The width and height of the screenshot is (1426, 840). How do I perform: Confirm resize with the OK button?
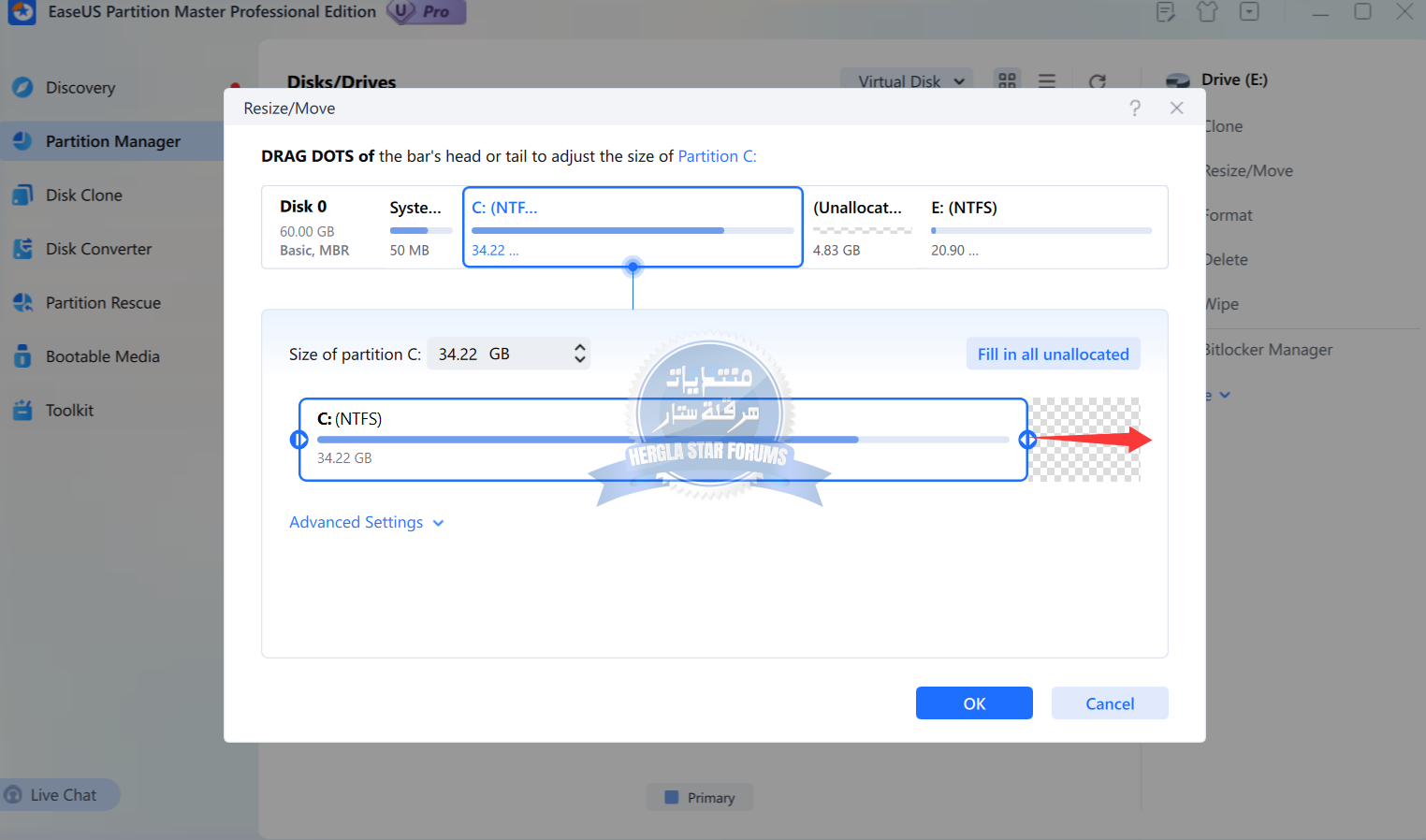pos(973,703)
